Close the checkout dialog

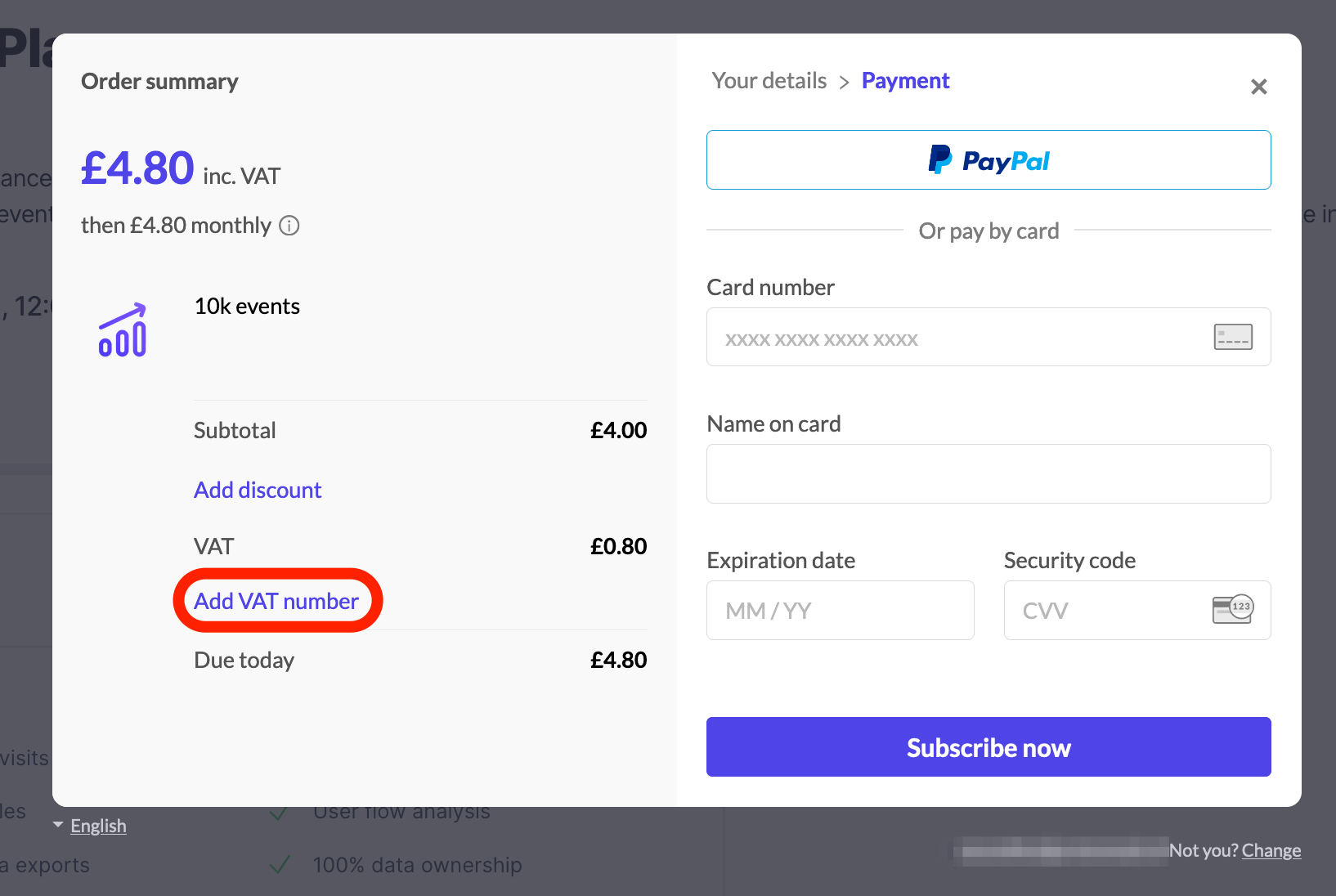coord(1258,87)
